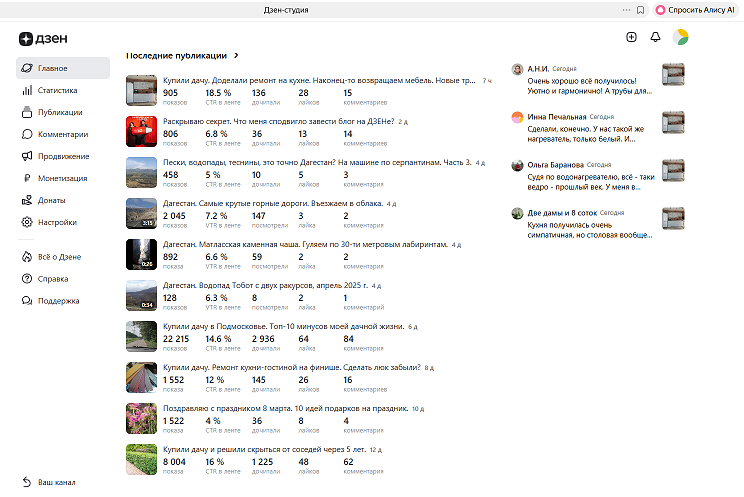Open the notifications bell
Viewport: 744px width, 497px height.
click(655, 37)
